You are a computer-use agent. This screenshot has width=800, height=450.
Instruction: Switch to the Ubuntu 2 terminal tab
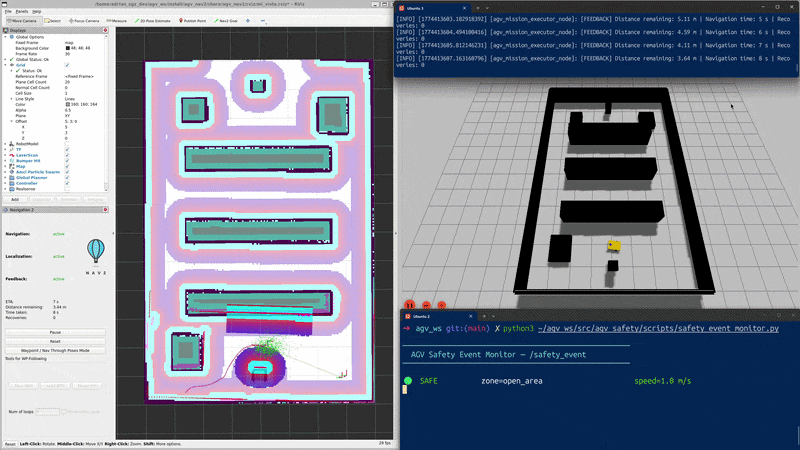(x=439, y=316)
